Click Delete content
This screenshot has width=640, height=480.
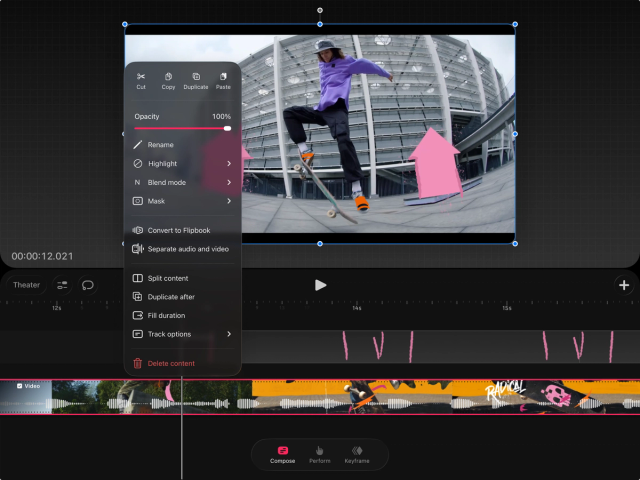point(170,363)
